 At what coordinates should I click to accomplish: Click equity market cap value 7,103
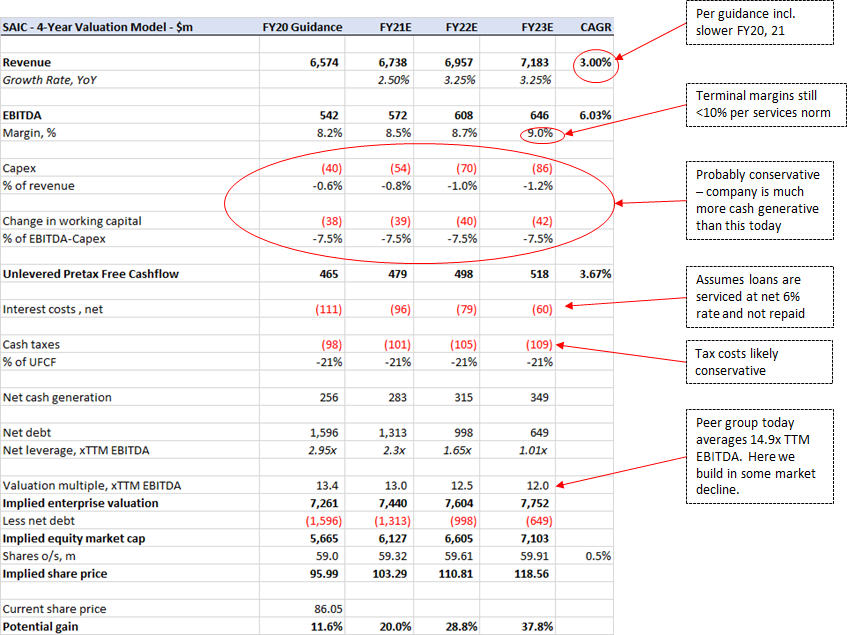click(x=535, y=539)
